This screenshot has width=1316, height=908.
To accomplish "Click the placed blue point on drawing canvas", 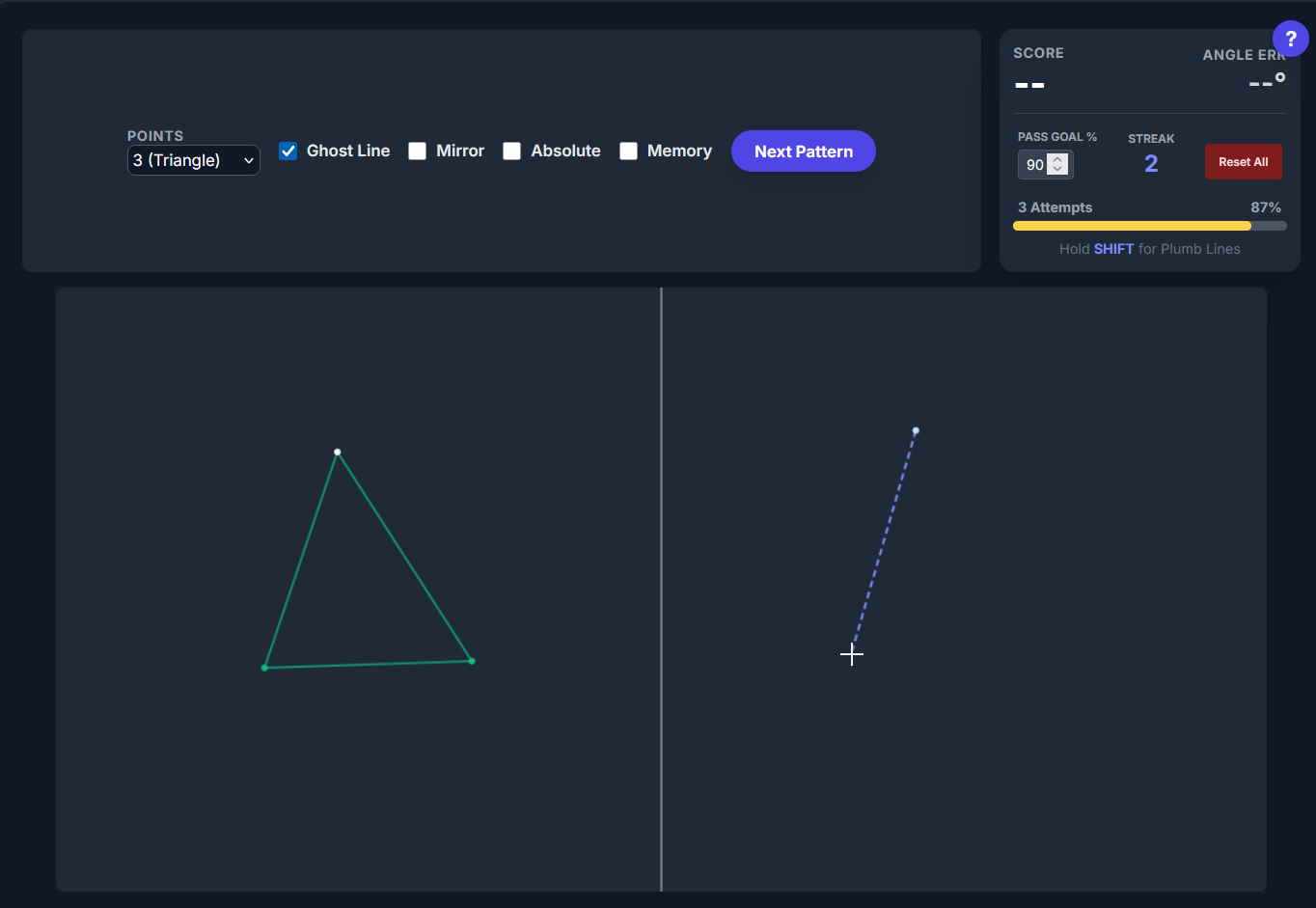I will click(x=916, y=430).
